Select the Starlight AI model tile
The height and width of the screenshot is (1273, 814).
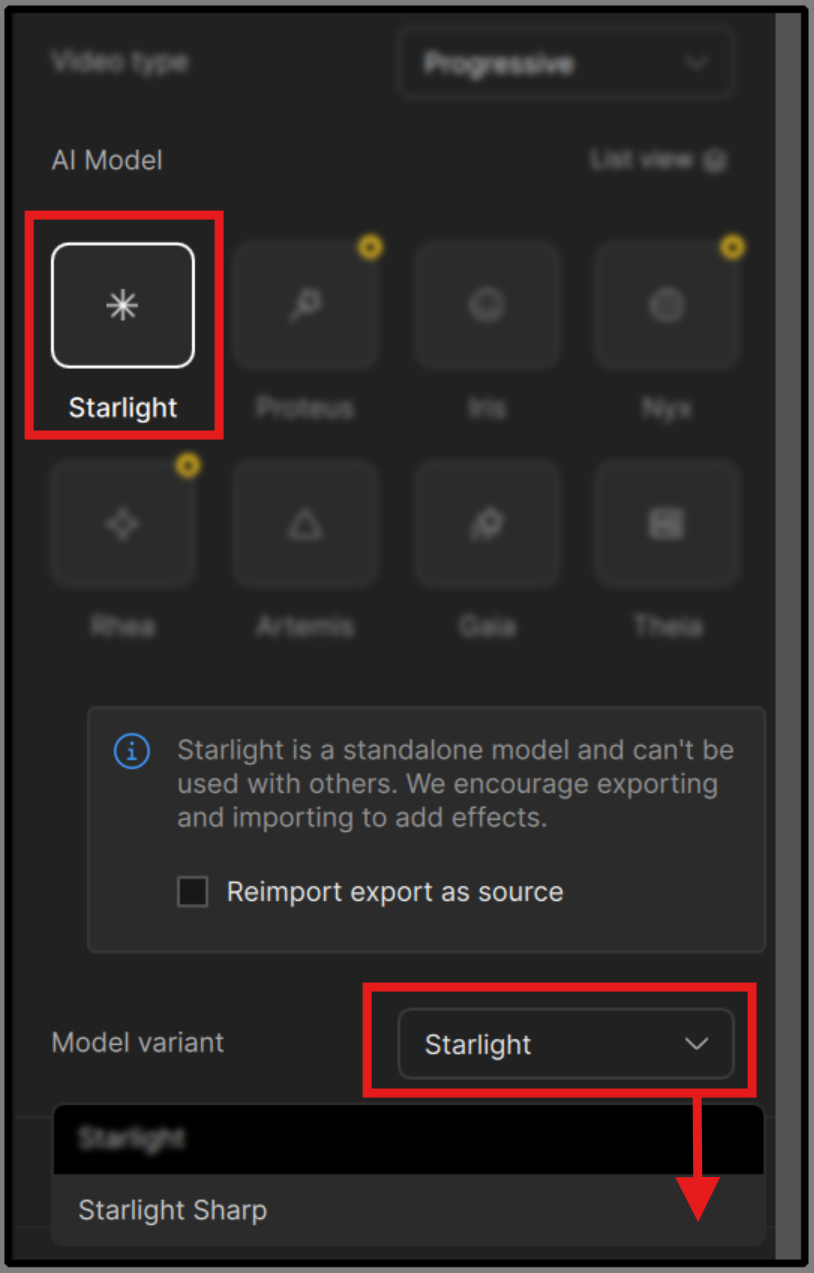pyautogui.click(x=122, y=305)
